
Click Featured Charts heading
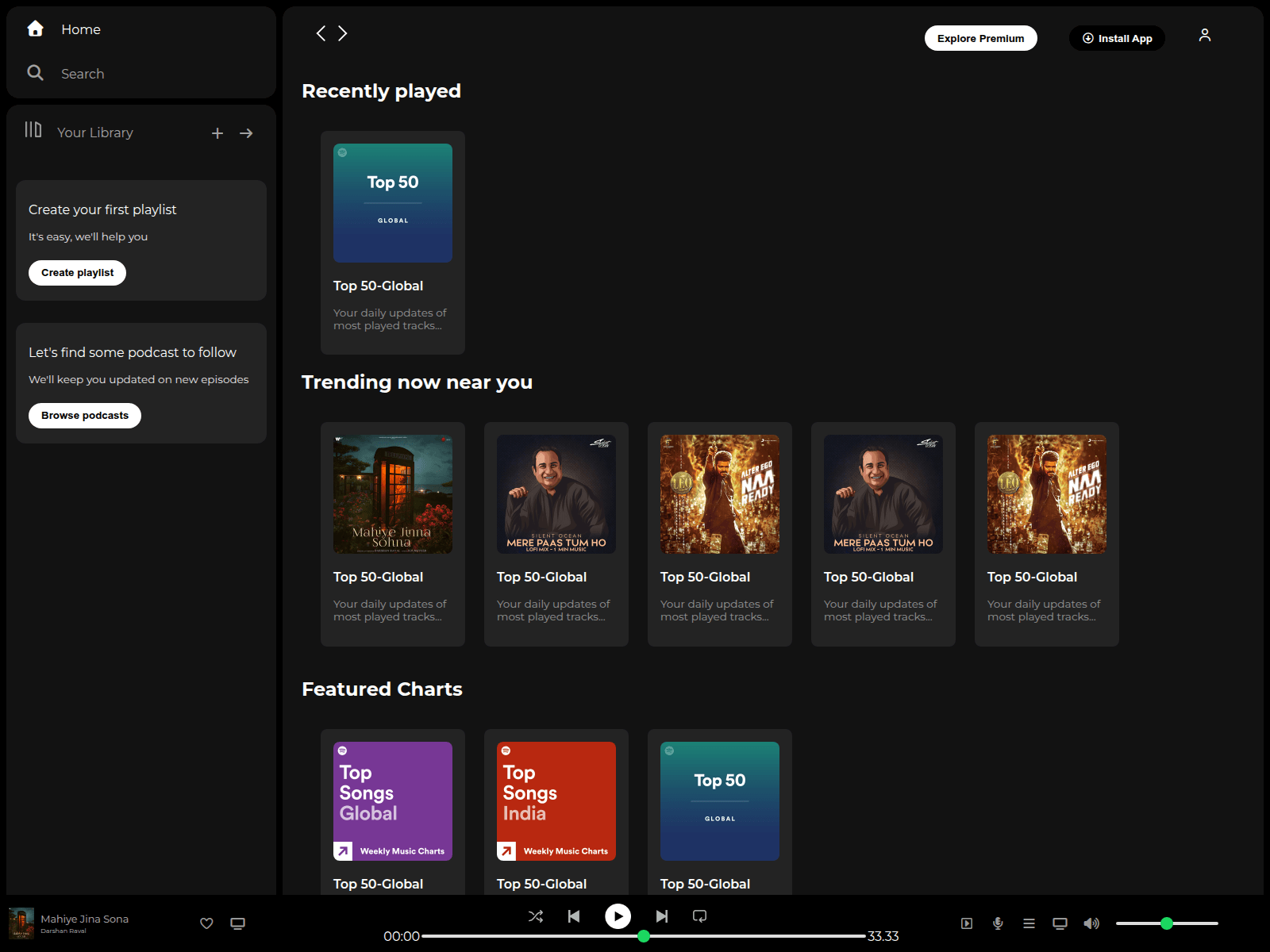click(382, 689)
